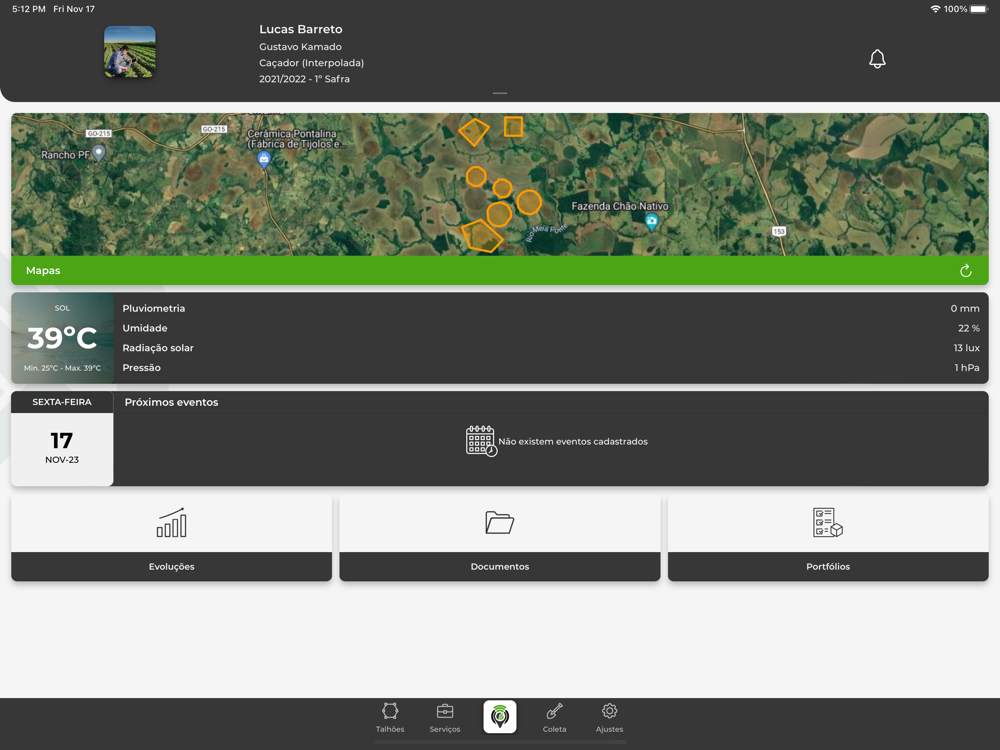This screenshot has height=750, width=1000.
Task: Click the Lucas Barreto name
Action: pos(300,29)
